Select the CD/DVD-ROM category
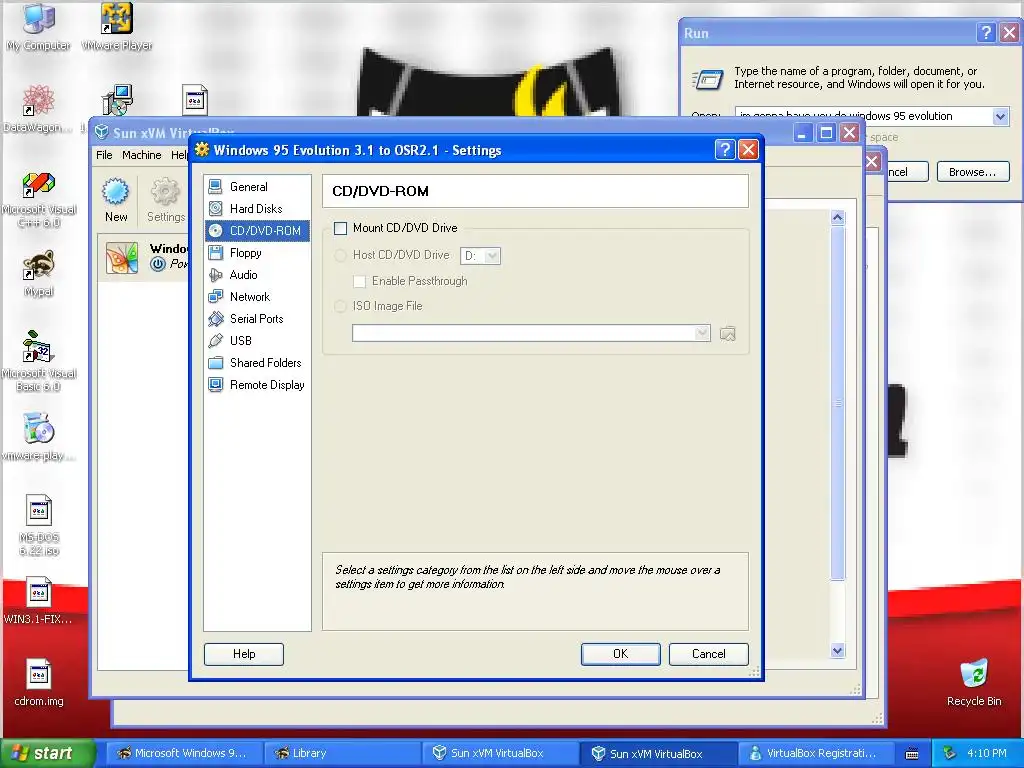Image resolution: width=1024 pixels, height=768 pixels. click(x=257, y=231)
